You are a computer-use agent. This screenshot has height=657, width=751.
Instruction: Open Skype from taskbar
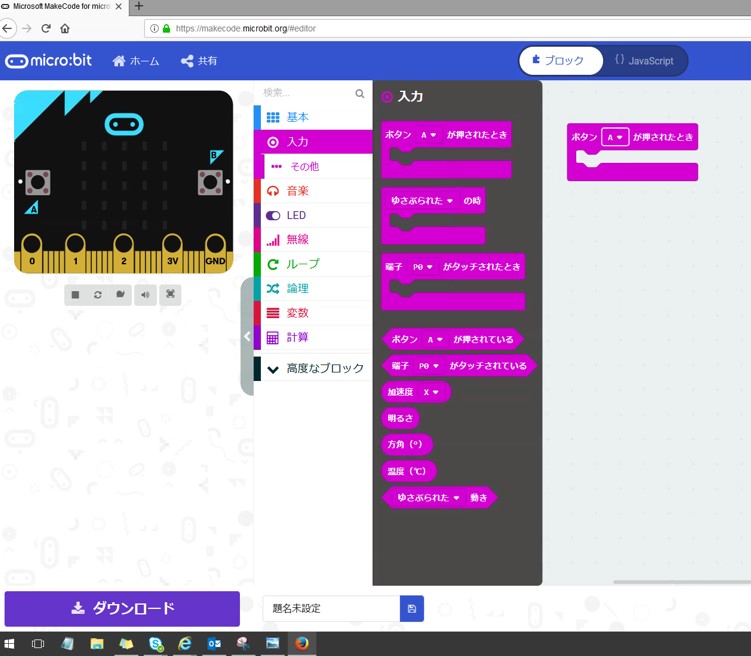point(156,644)
